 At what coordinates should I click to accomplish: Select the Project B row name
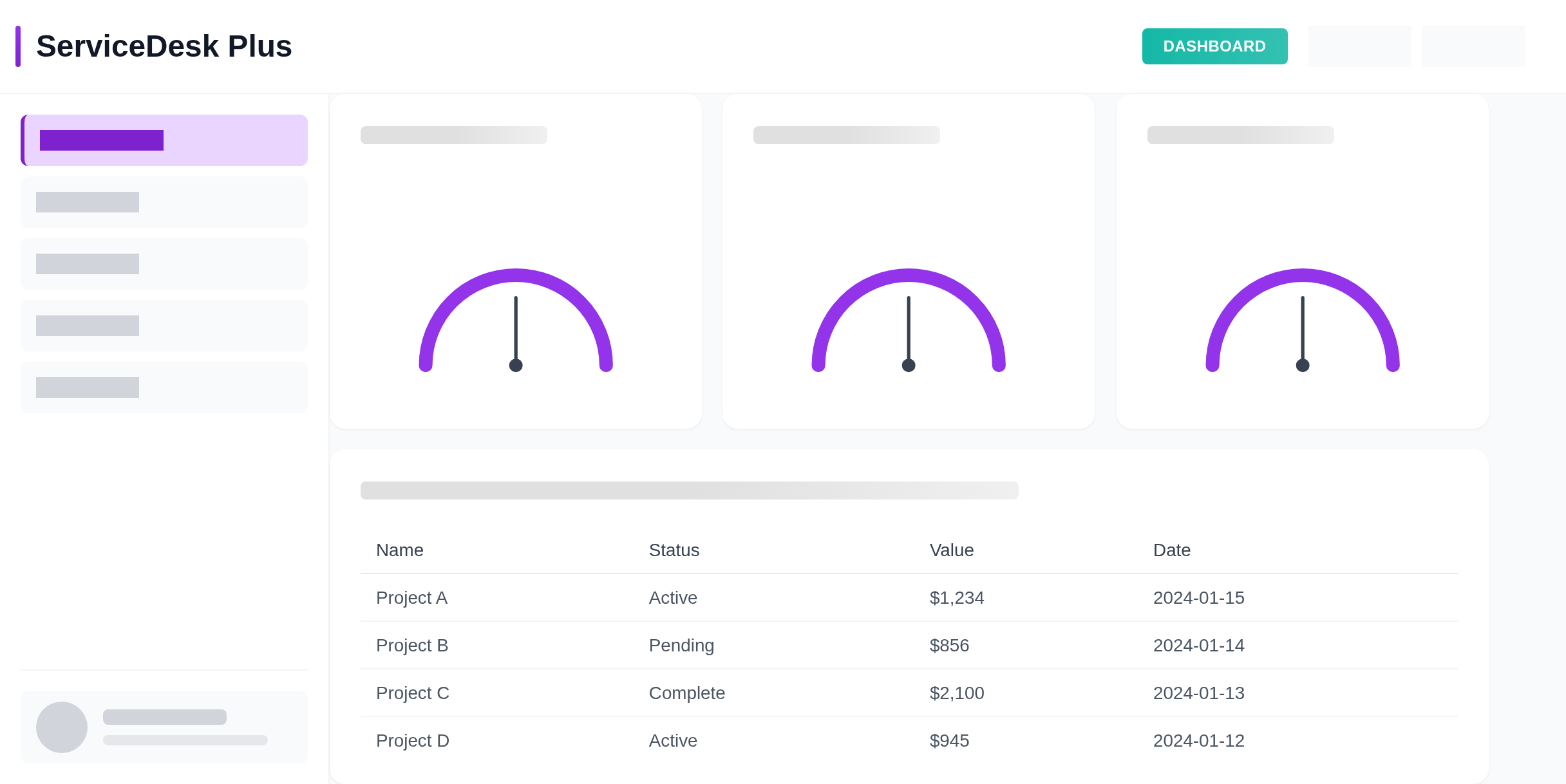coord(412,646)
